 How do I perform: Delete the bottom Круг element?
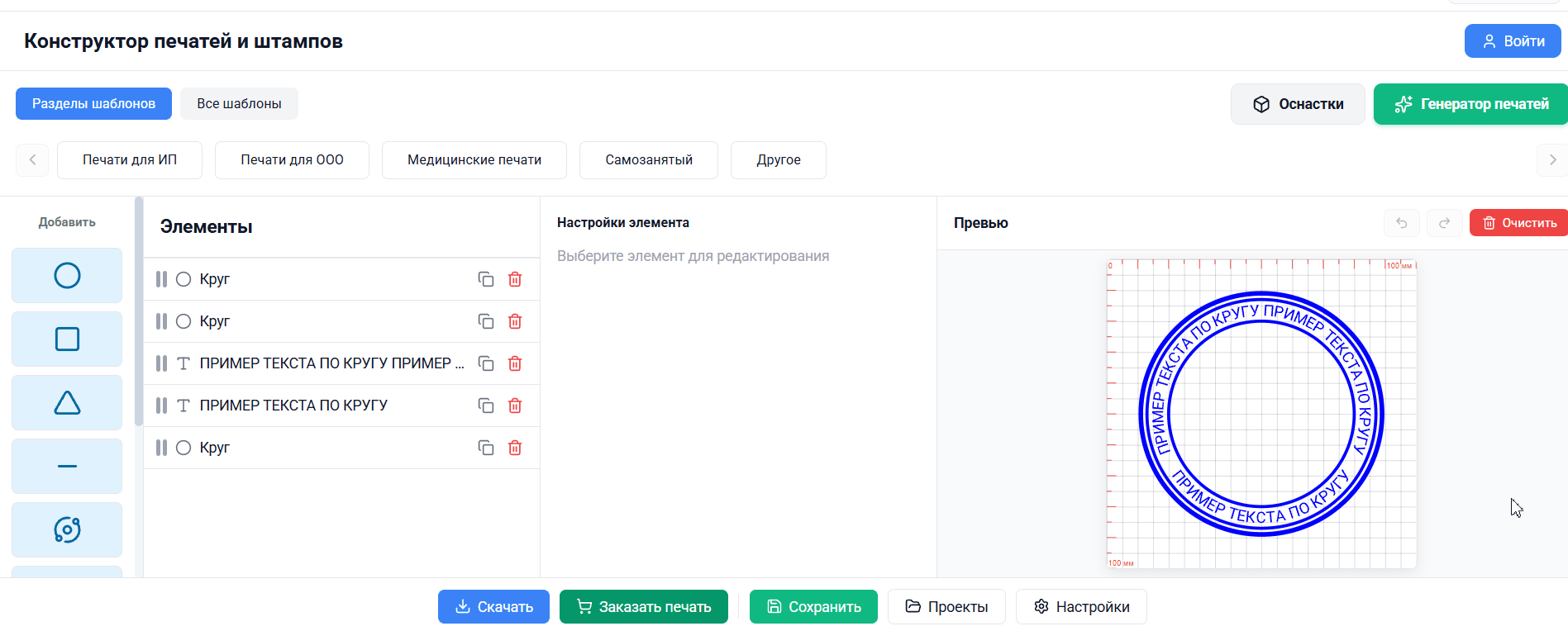[515, 448]
